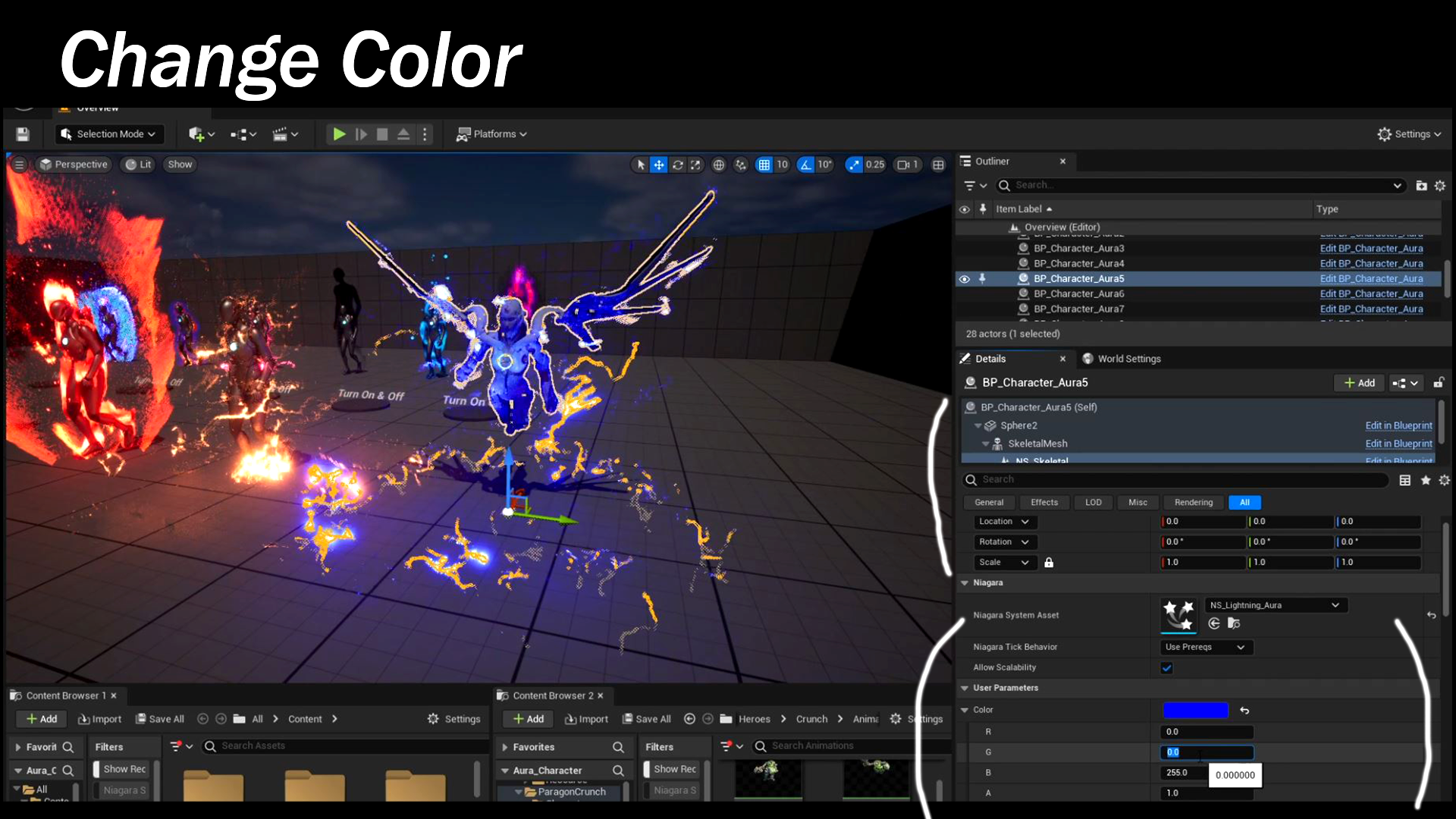Viewport: 1456px width, 819px height.
Task: Click Edit in Blueprint for Sphere2
Action: point(1398,425)
